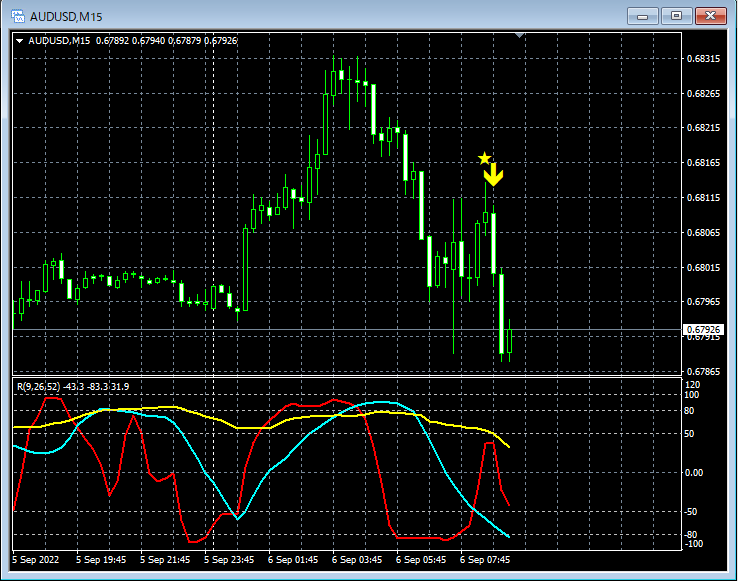
Task: Click the 5 Sep 23:45 time label
Action: 229,560
